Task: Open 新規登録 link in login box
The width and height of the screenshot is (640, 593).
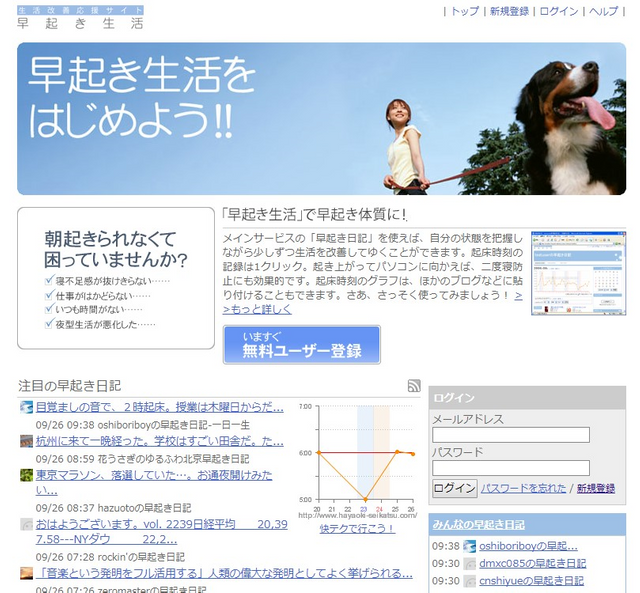Action: click(x=596, y=489)
